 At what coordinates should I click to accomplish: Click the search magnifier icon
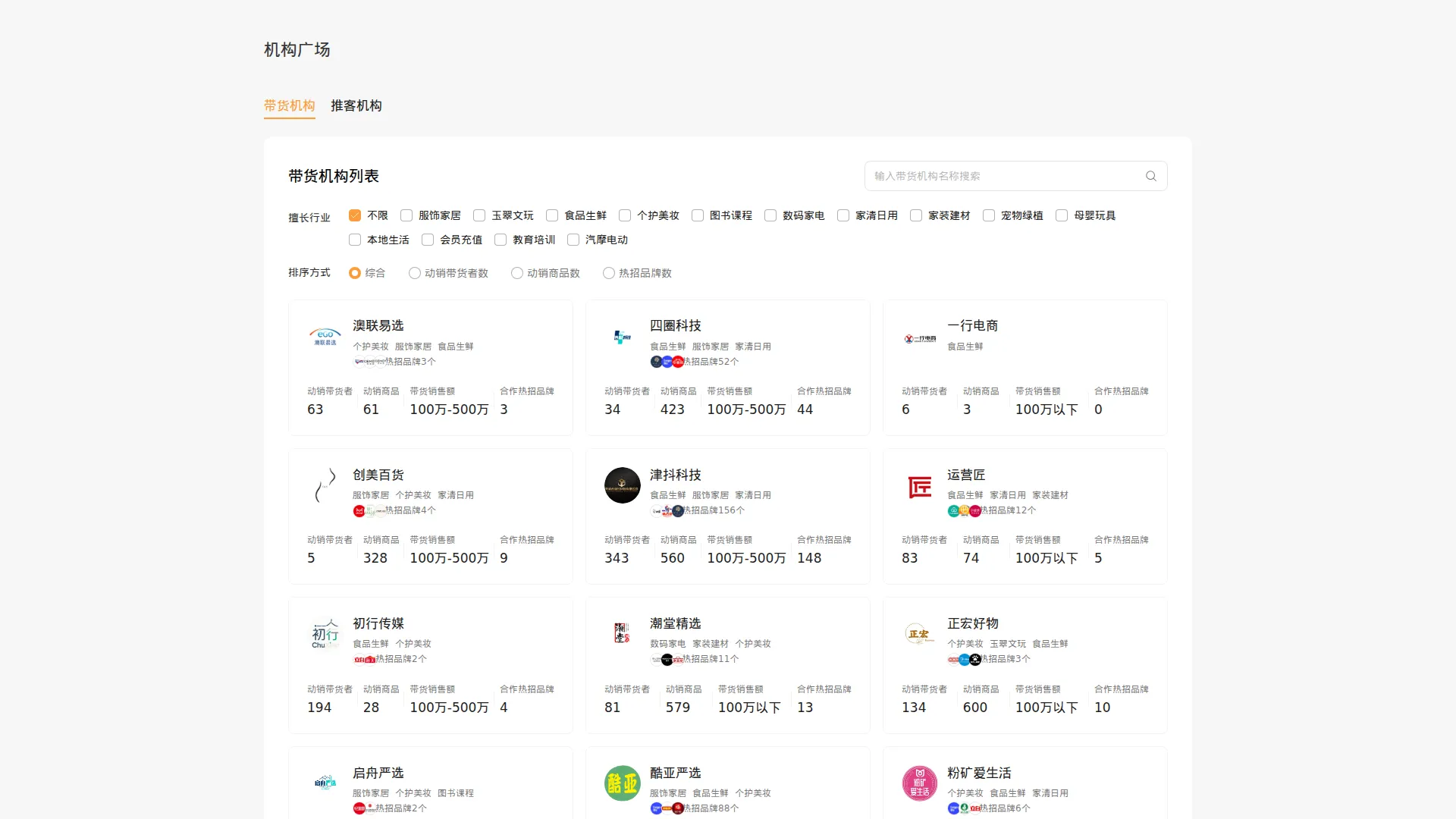tap(1150, 176)
